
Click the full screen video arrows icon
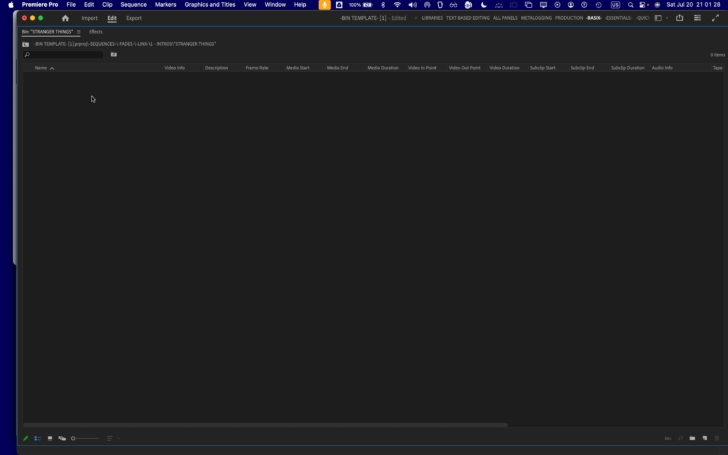click(715, 18)
